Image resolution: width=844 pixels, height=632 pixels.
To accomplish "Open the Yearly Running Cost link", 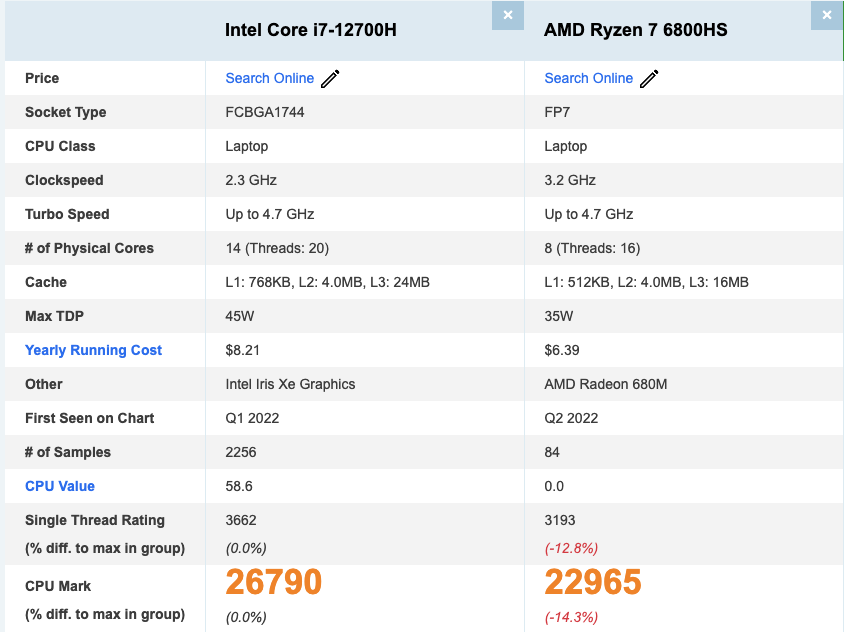I will pyautogui.click(x=93, y=350).
